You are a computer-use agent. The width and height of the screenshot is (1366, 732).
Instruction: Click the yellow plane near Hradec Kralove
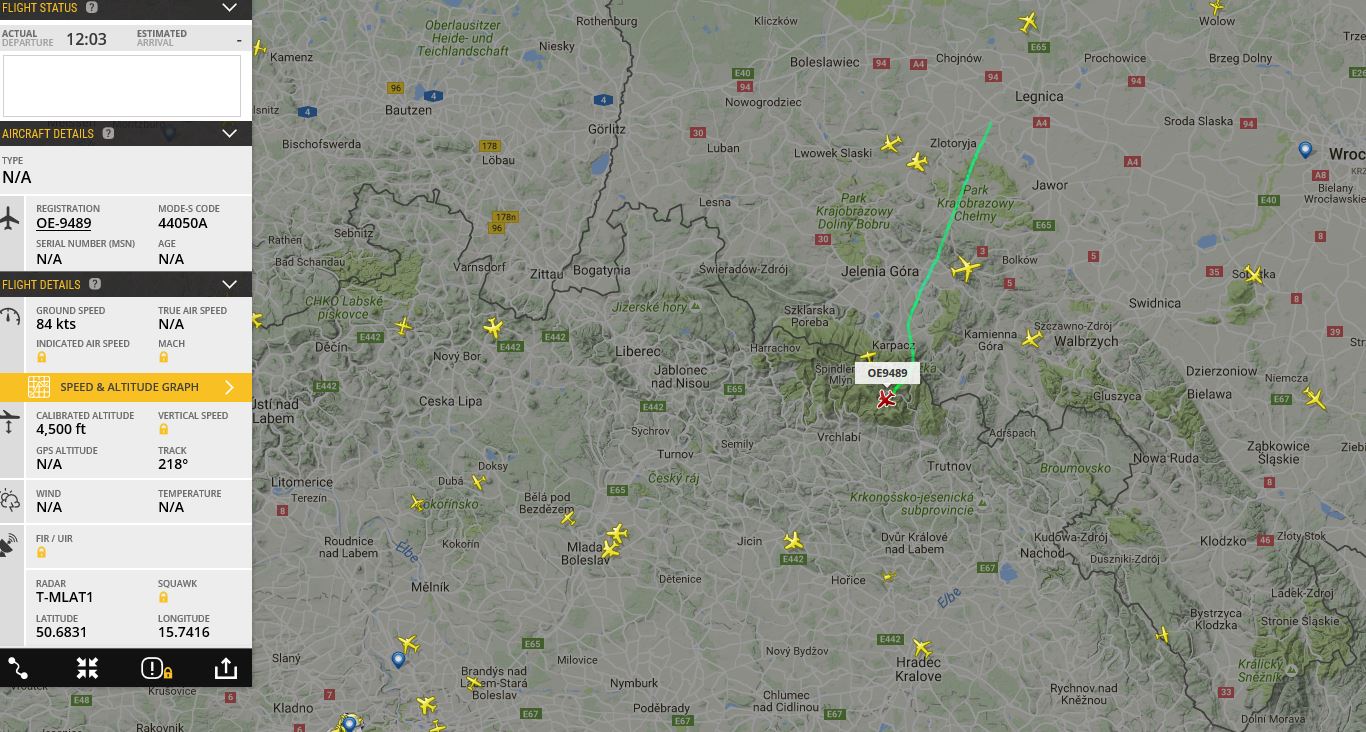(x=921, y=648)
